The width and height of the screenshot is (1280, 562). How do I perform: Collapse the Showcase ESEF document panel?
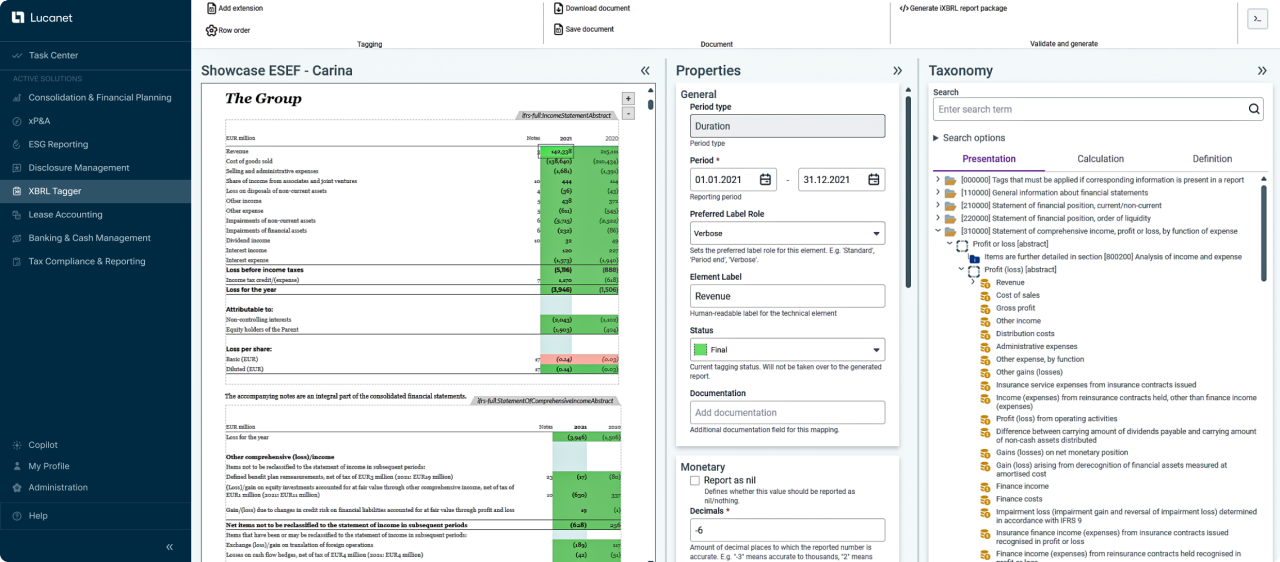pos(645,71)
